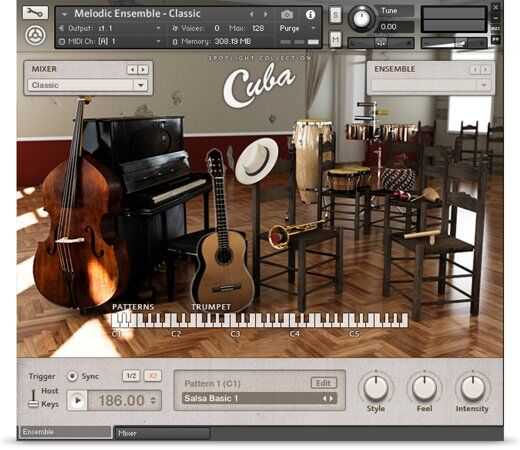Viewport: 520px width, 450px height.
Task: Enable the Sync radio button
Action: (x=72, y=376)
